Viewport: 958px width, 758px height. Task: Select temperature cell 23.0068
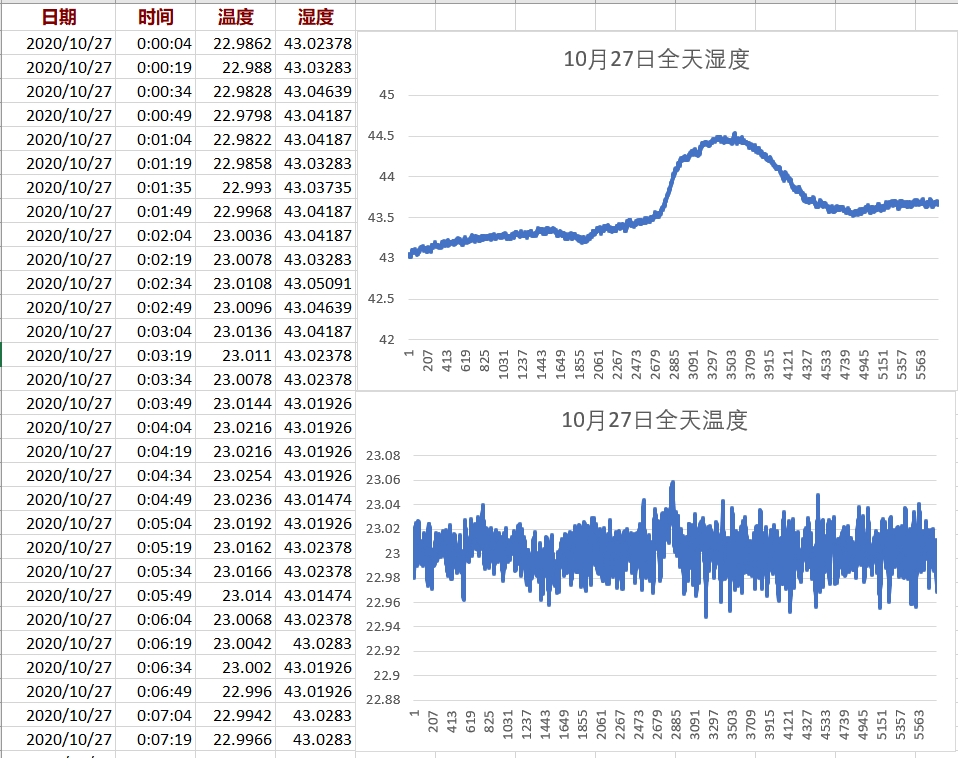236,619
